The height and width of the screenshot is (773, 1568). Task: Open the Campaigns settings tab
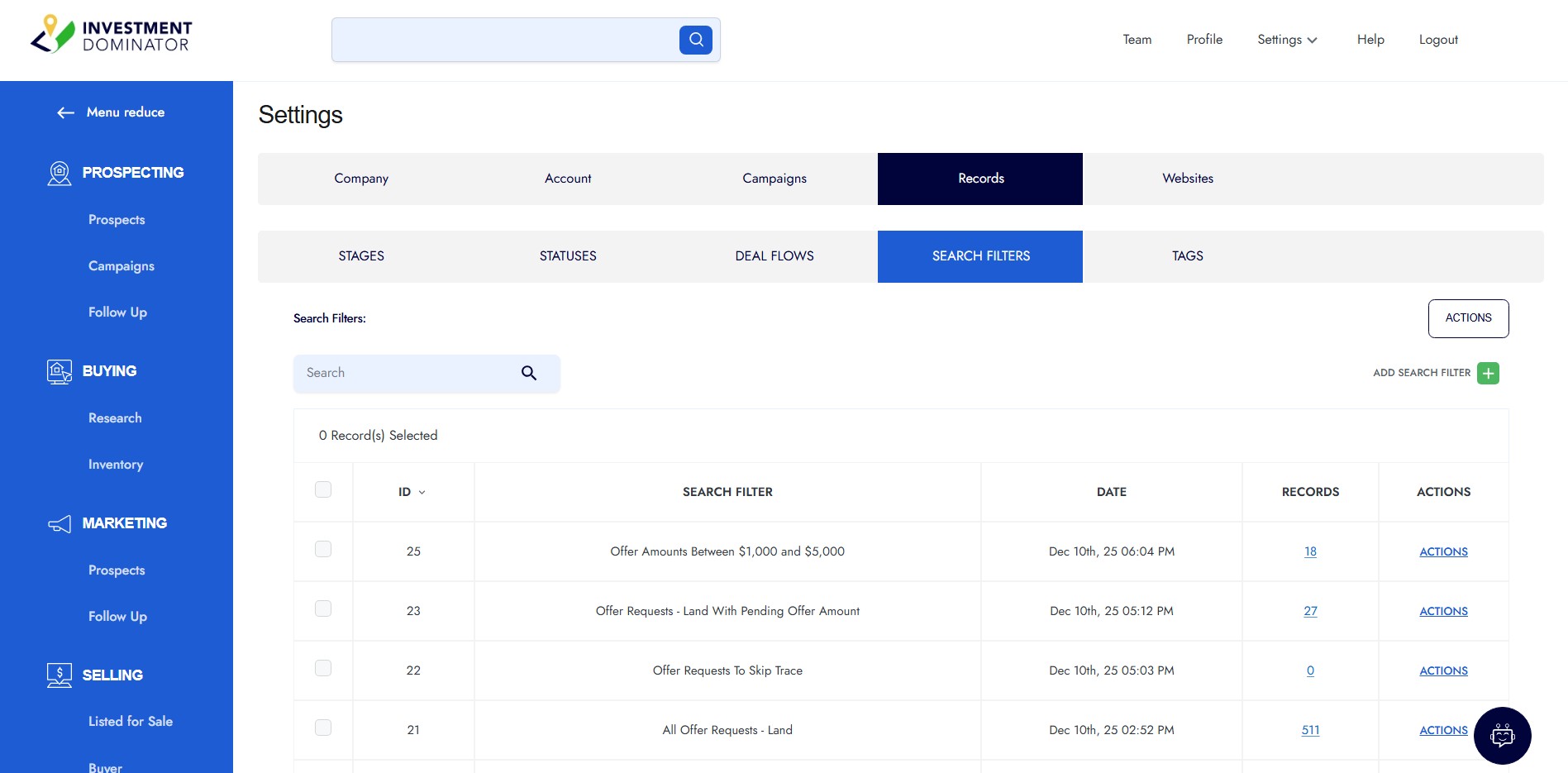coord(774,179)
